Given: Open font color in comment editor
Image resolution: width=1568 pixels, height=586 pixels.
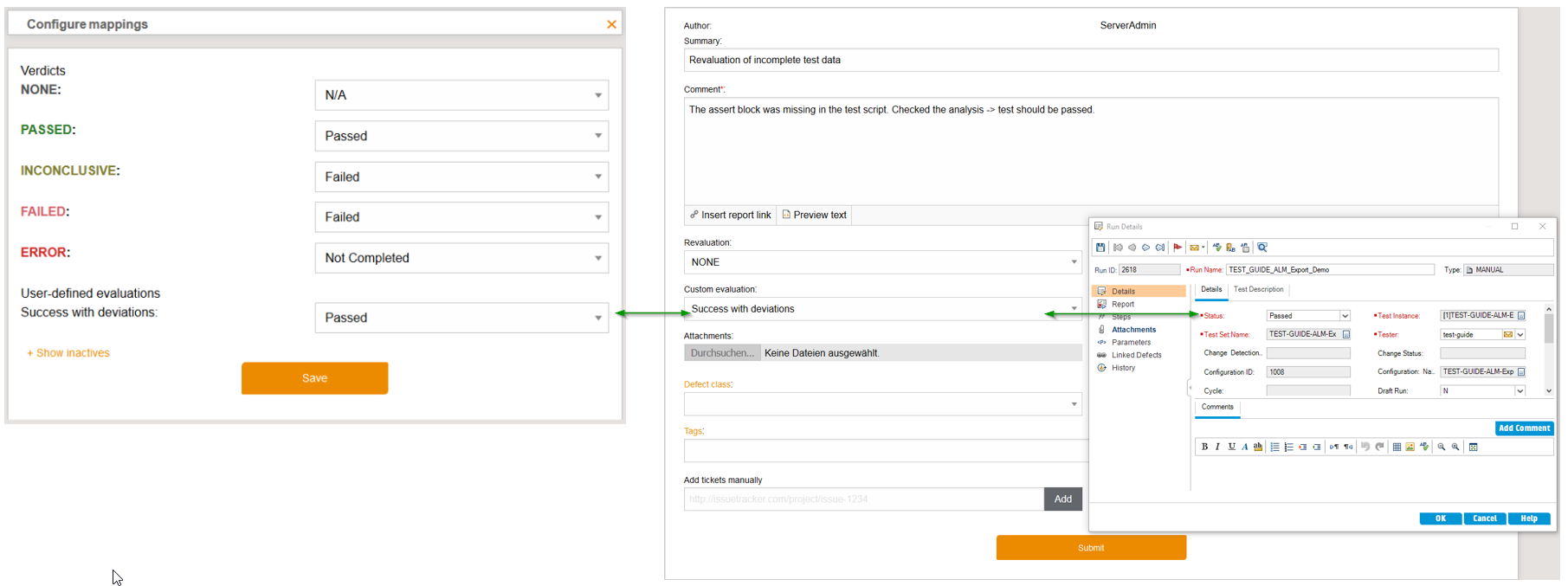Looking at the screenshot, I should [1244, 447].
